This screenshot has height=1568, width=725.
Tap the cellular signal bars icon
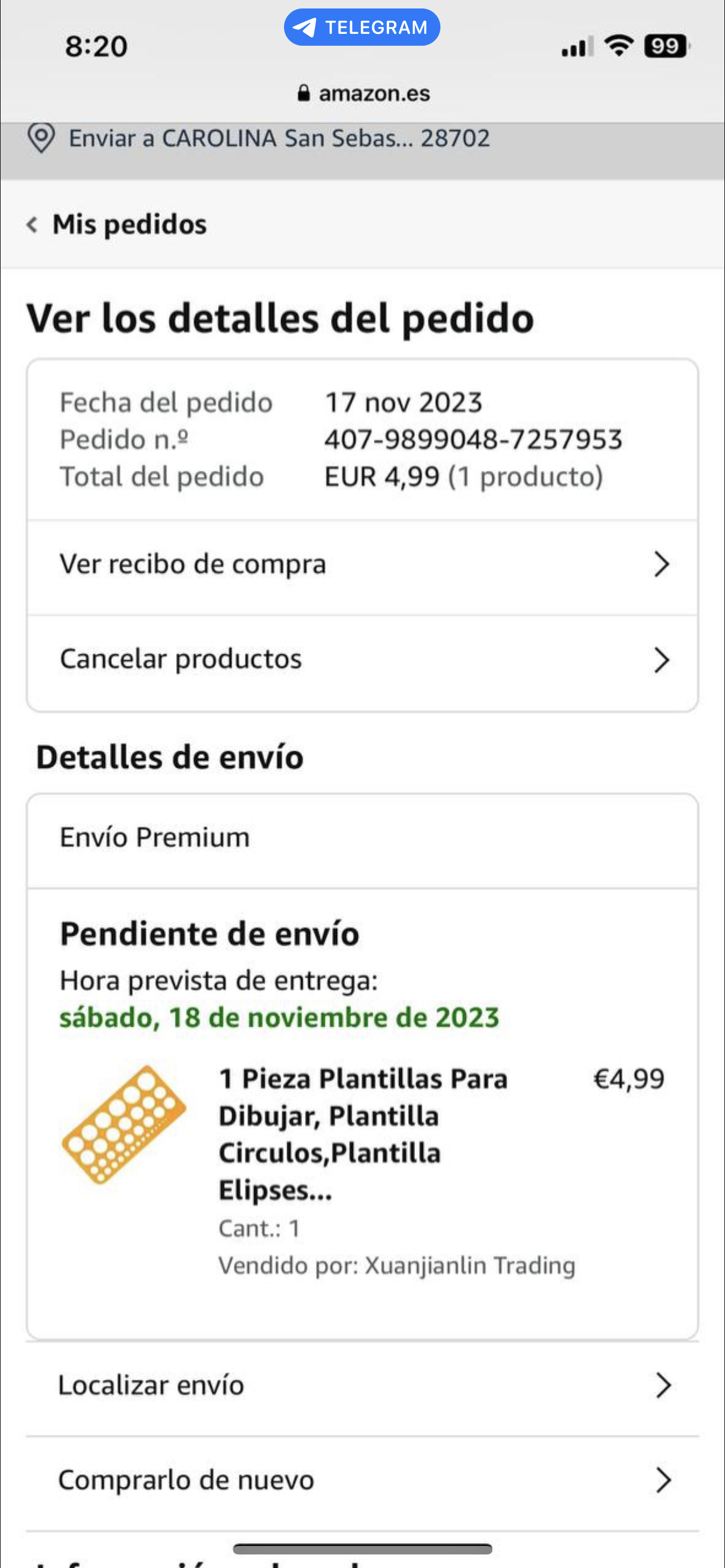577,47
